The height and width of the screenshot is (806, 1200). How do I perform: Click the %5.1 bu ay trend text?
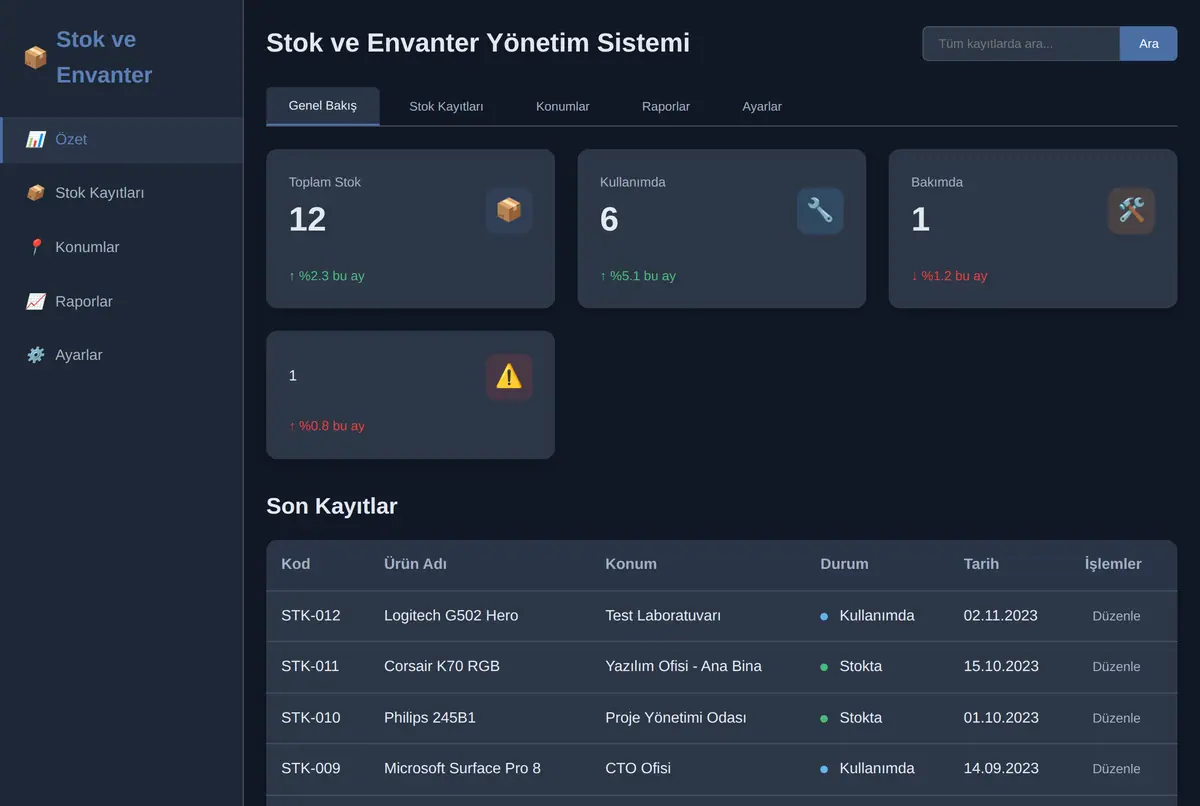pyautogui.click(x=638, y=276)
